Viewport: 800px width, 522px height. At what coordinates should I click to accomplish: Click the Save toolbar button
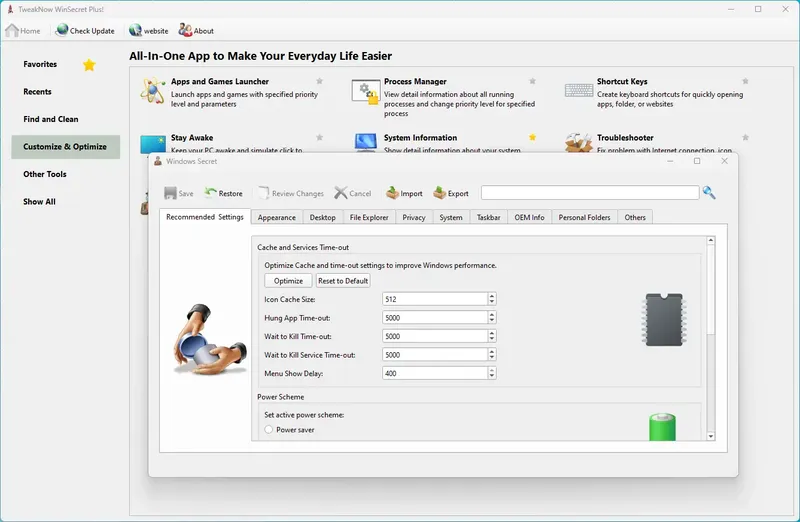tap(179, 193)
